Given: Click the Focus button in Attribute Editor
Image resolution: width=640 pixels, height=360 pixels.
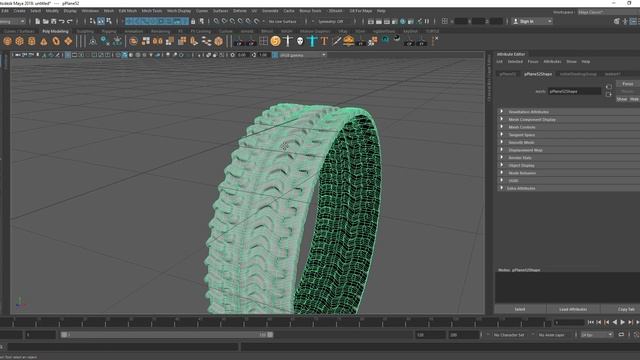Looking at the screenshot, I should click(627, 84).
